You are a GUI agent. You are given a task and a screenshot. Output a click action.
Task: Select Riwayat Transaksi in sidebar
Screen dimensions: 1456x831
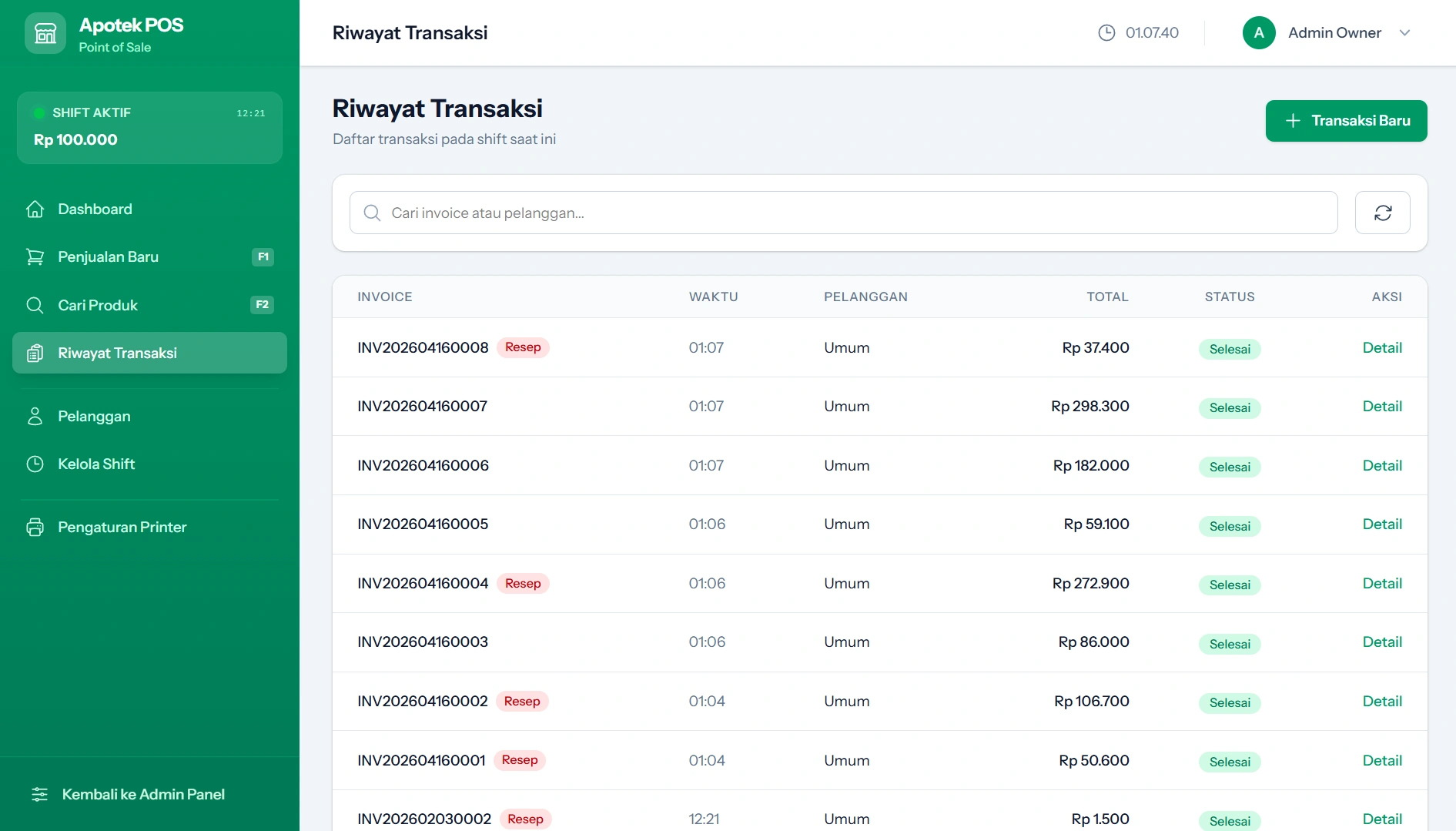(149, 353)
